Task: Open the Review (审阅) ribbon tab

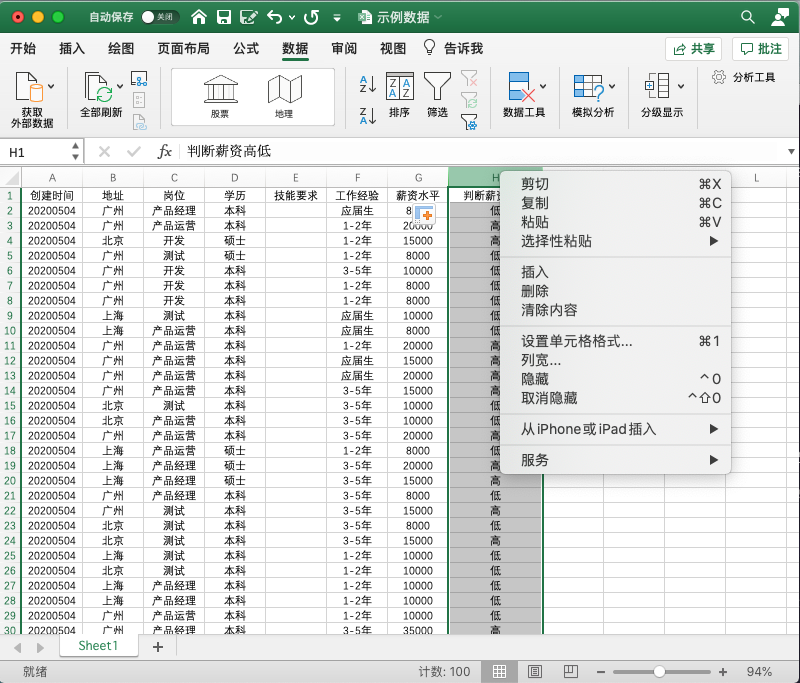Action: 344,48
